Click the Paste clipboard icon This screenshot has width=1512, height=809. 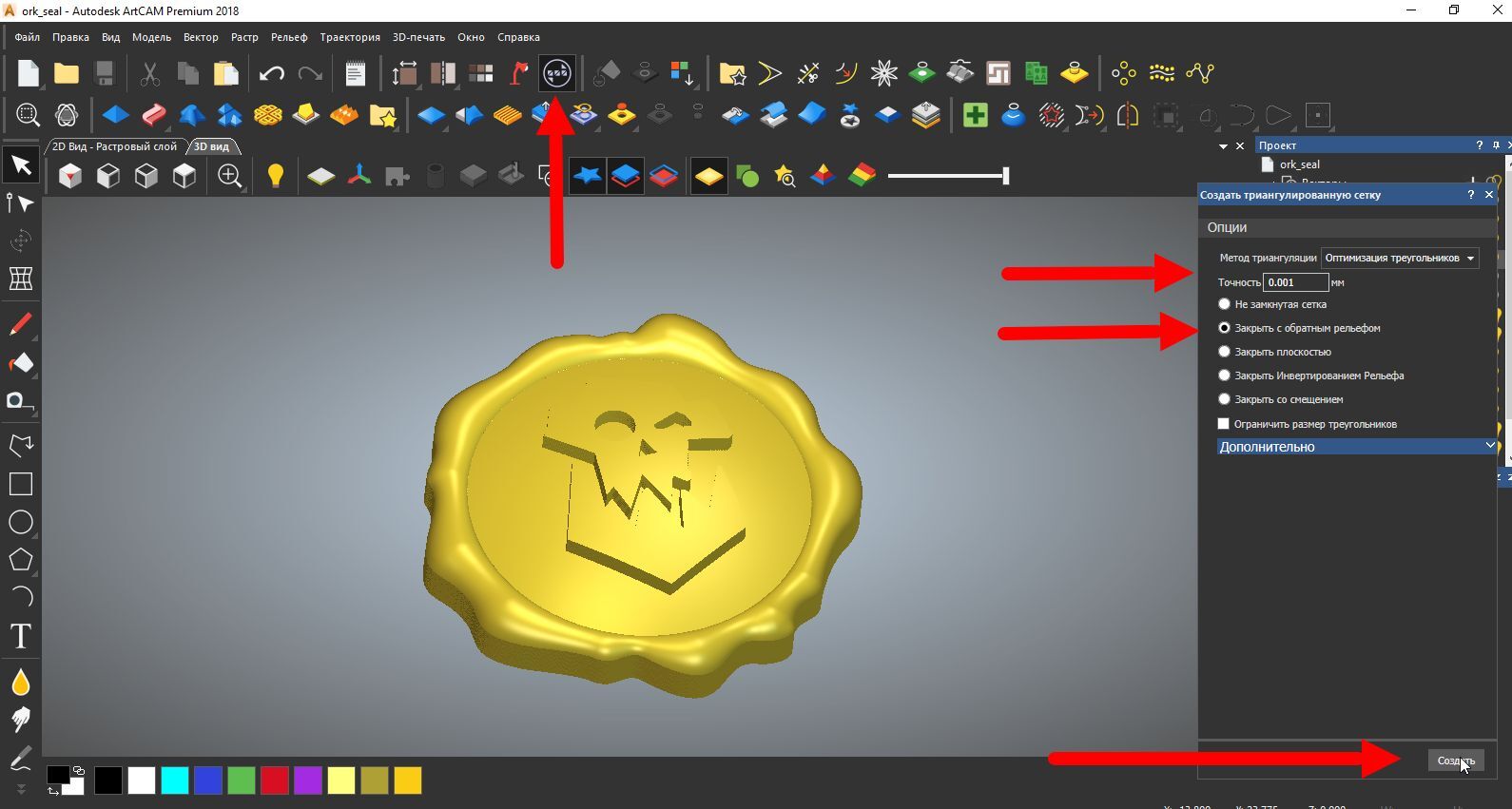pos(225,73)
